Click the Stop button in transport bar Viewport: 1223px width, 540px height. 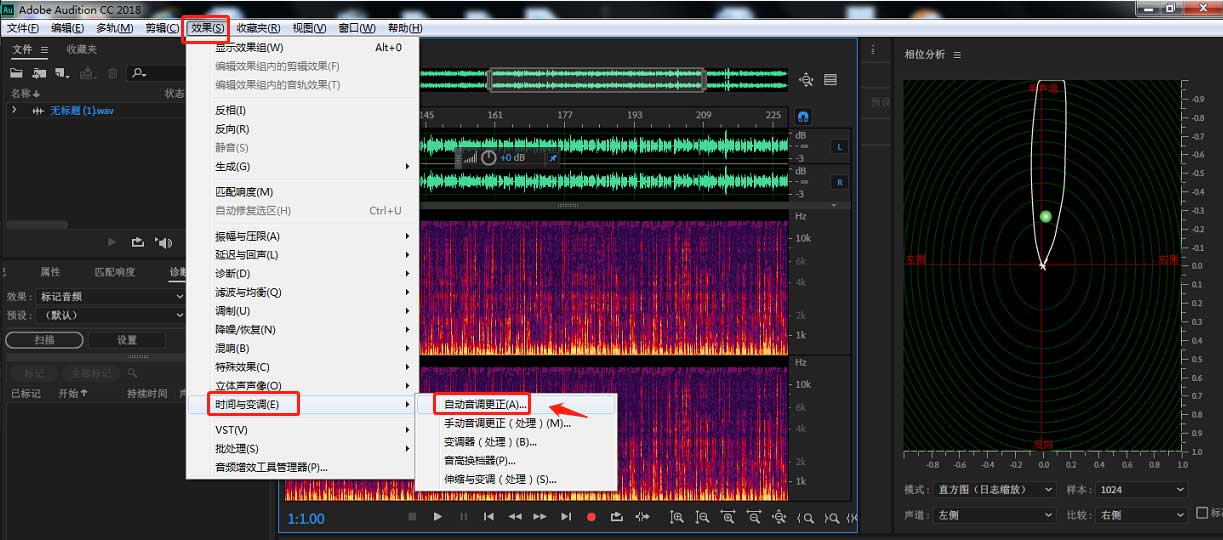(411, 517)
